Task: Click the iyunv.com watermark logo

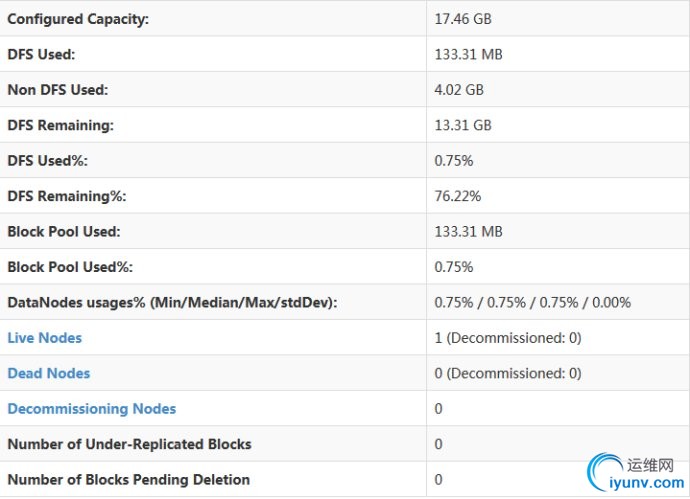Action: tap(637, 473)
